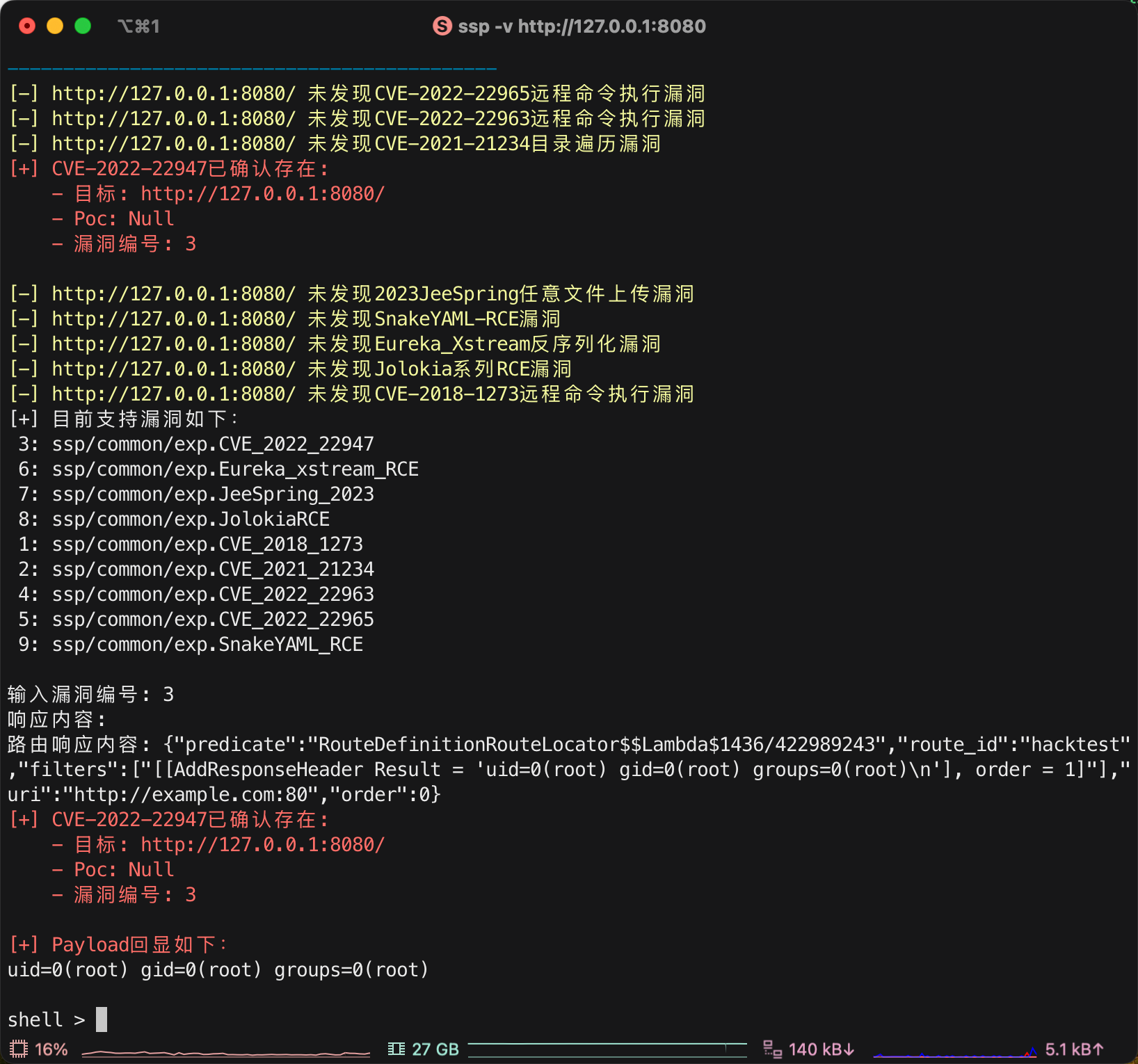This screenshot has height=1064, width=1138.
Task: Click list entry '4: ssp/common/exp.CVE_2022_22963'
Action: point(196,594)
